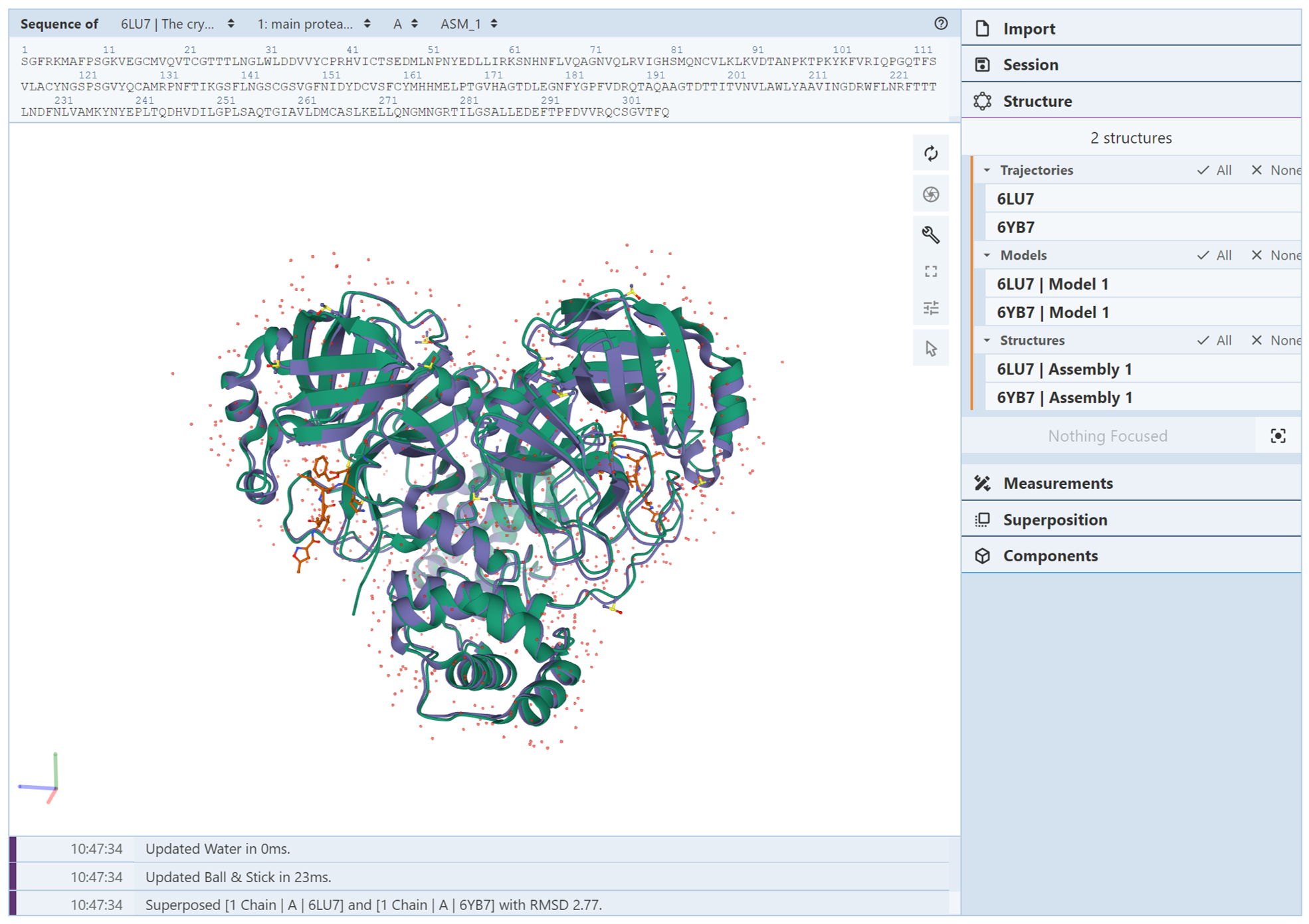The width and height of the screenshot is (1309, 924).
Task: Toggle expanded viewport fullscreen icon
Action: [930, 271]
